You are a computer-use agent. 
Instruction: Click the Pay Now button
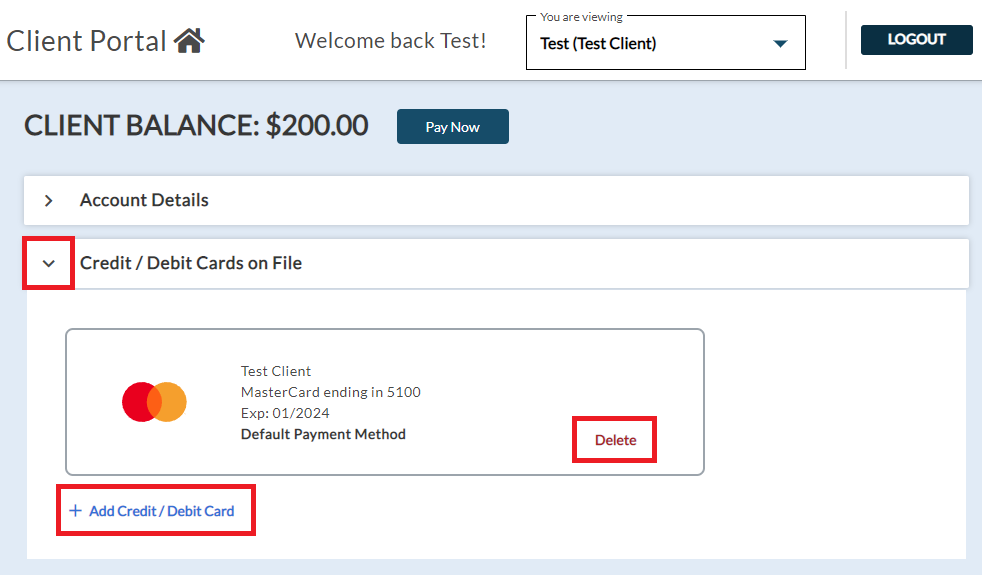click(x=452, y=127)
